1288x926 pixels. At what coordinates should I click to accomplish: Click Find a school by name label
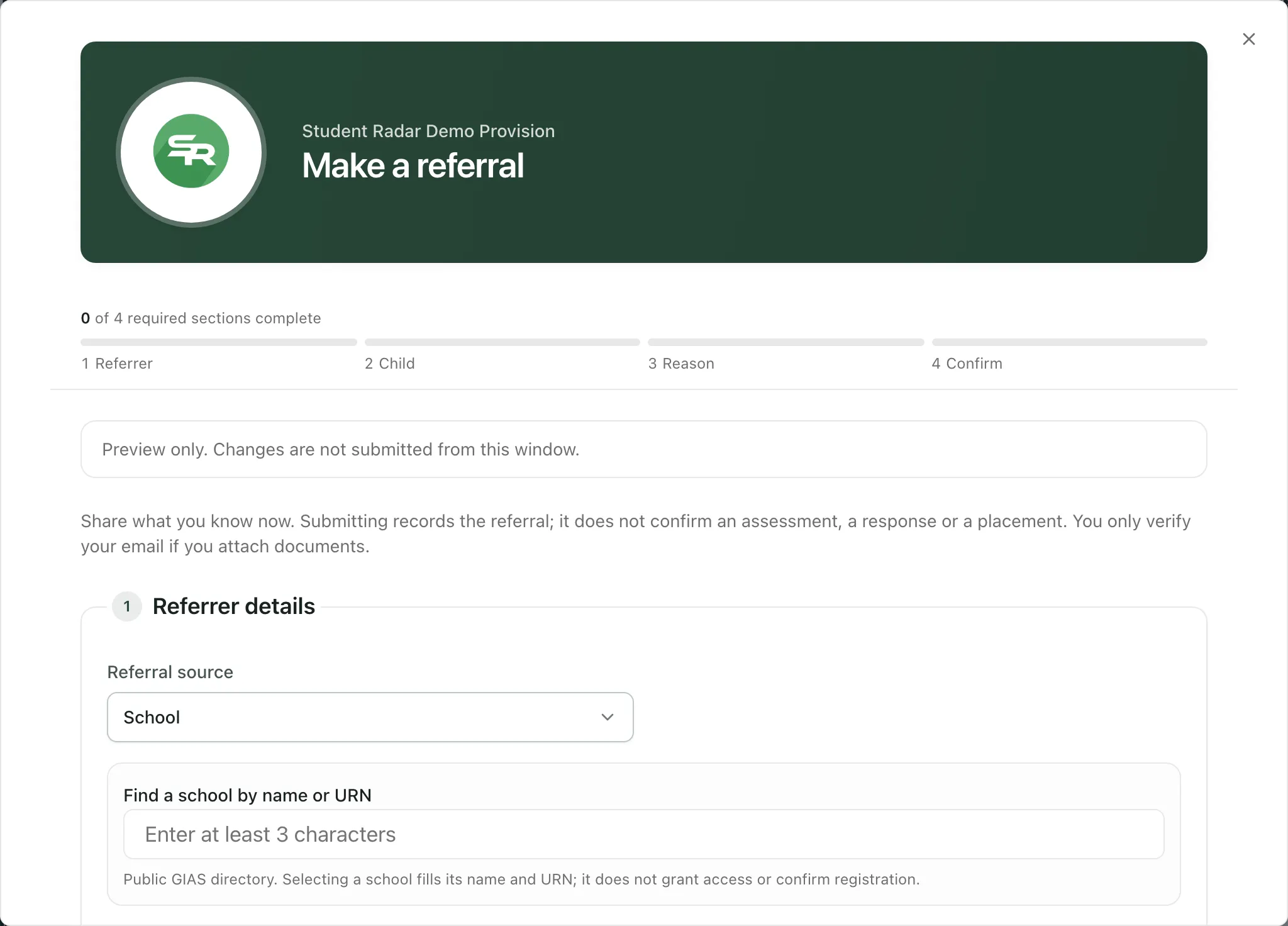coord(248,795)
